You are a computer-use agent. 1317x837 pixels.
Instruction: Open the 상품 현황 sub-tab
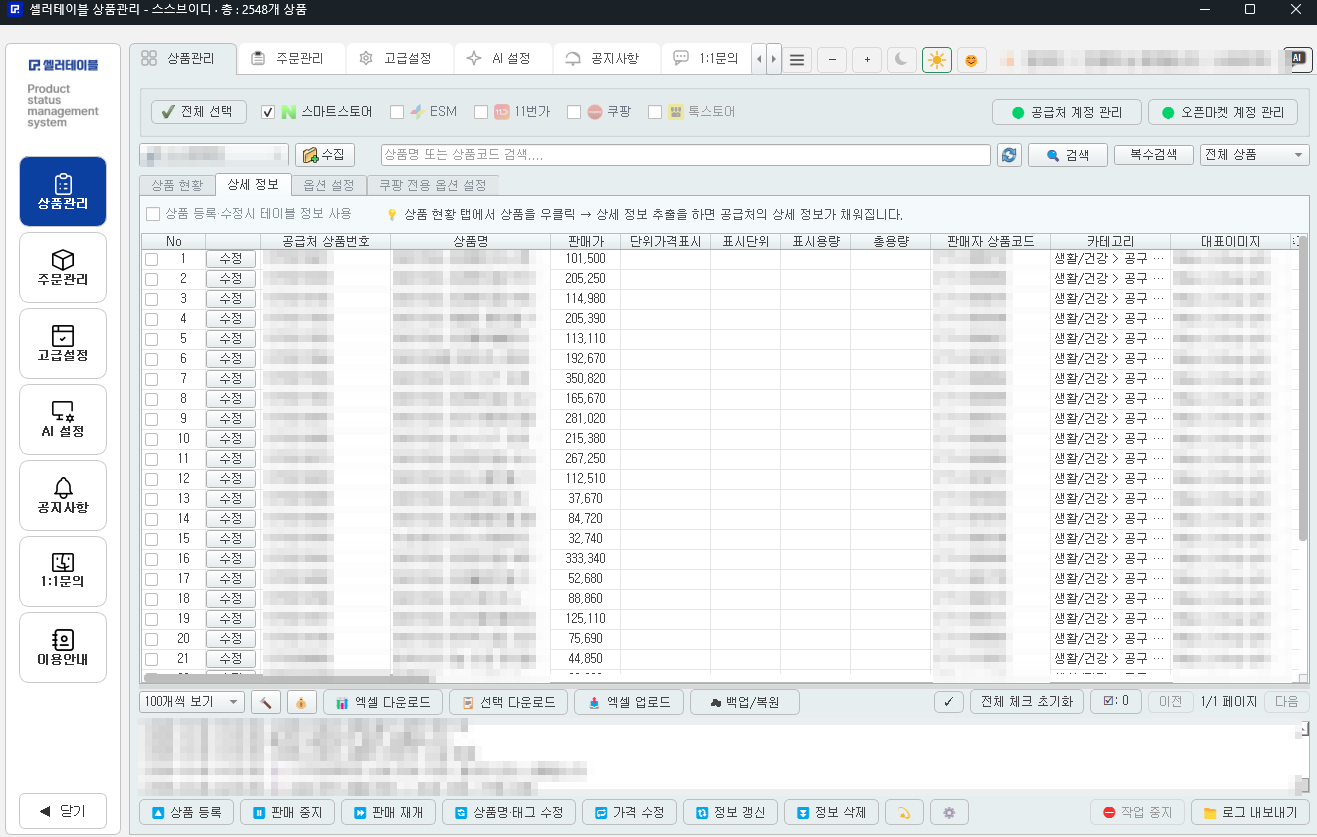coord(177,185)
